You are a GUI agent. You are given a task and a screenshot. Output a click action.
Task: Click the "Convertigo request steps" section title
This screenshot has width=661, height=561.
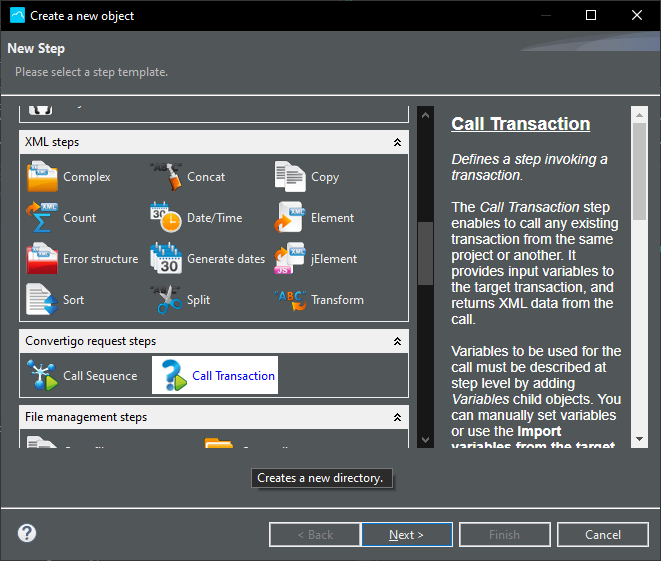pos(91,341)
